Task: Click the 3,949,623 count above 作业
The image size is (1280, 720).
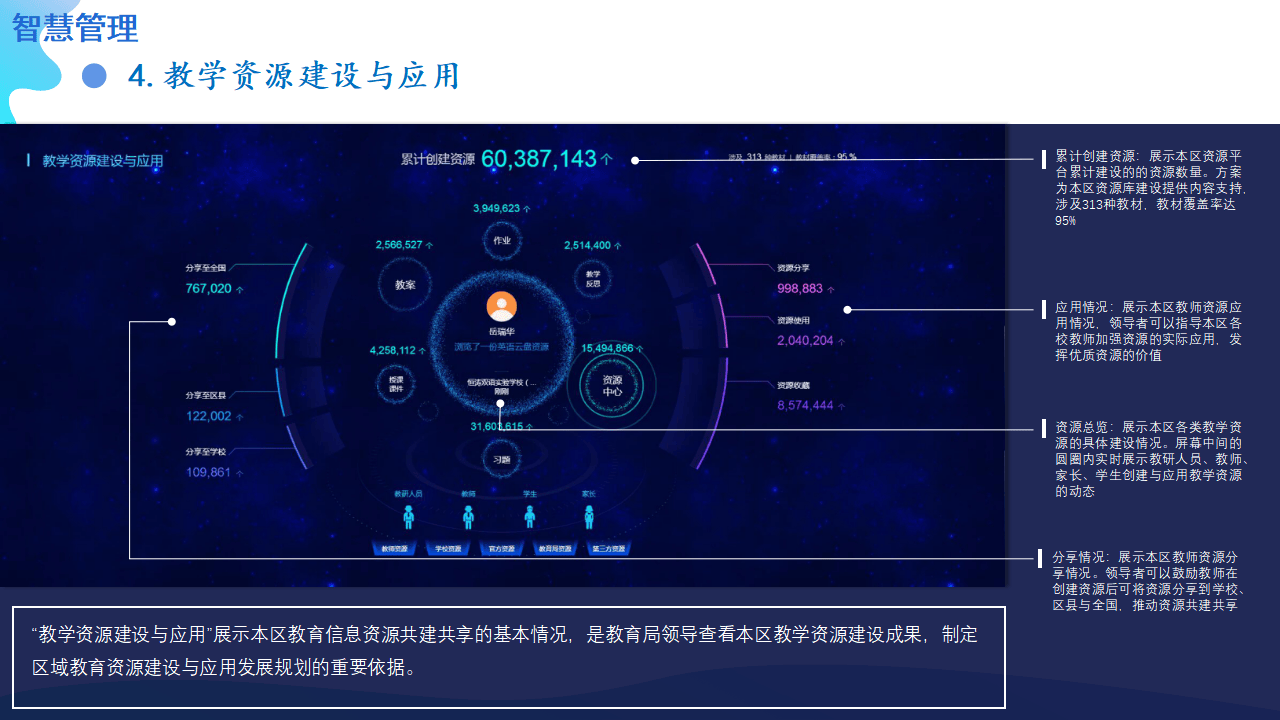Action: 497,208
